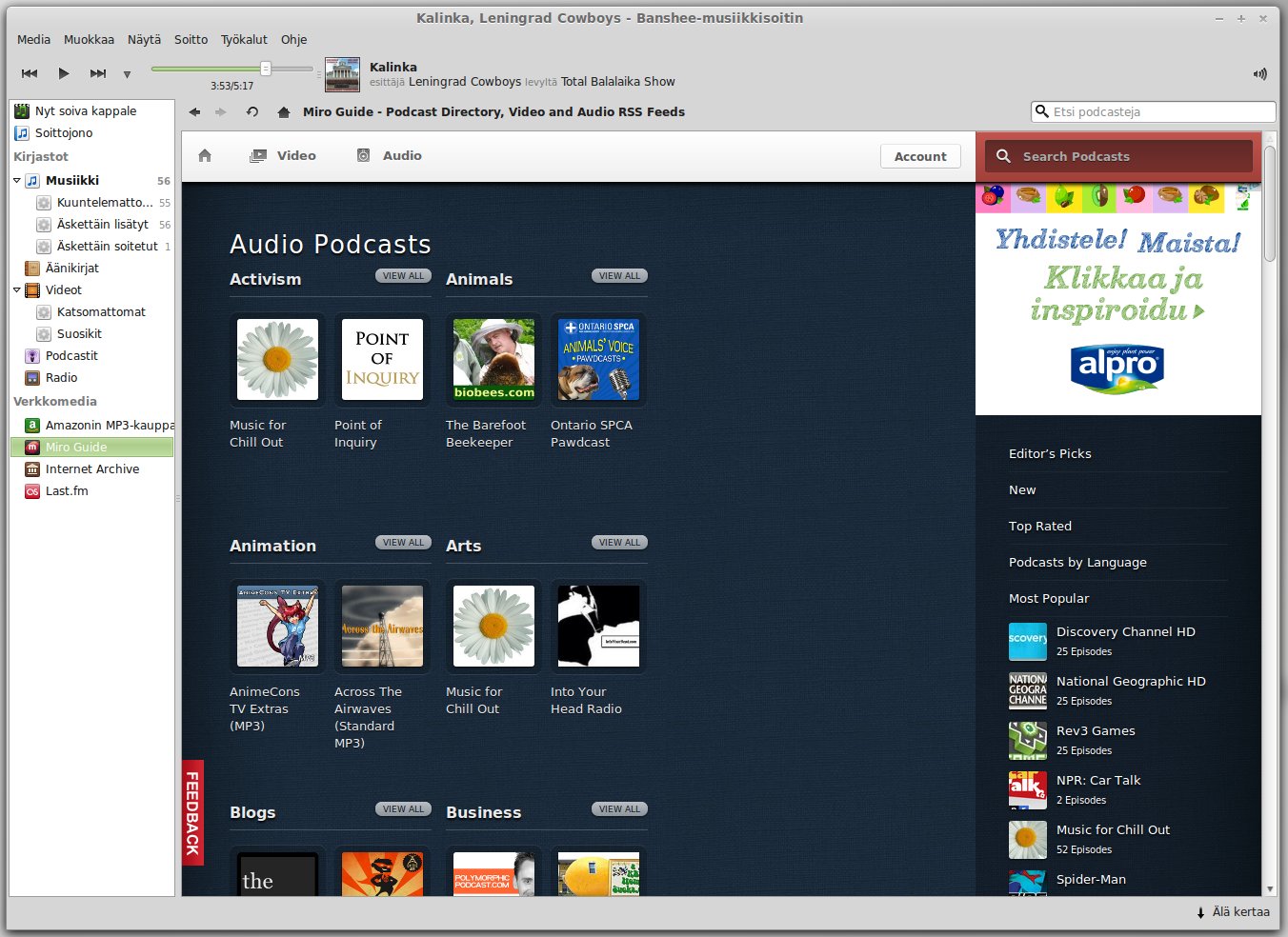Viewport: 1288px width, 937px height.
Task: Open the Top Rated link
Action: click(x=1040, y=527)
